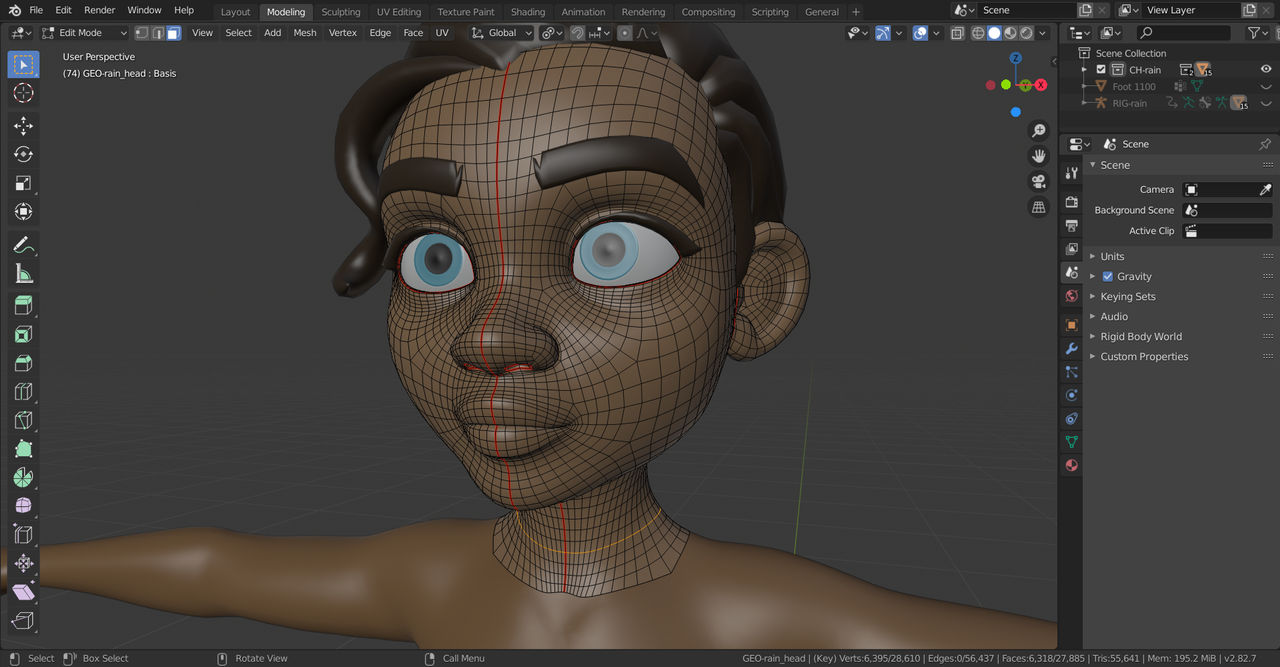Open the Global transform orientation dropdown
The width and height of the screenshot is (1280, 667).
[x=502, y=33]
